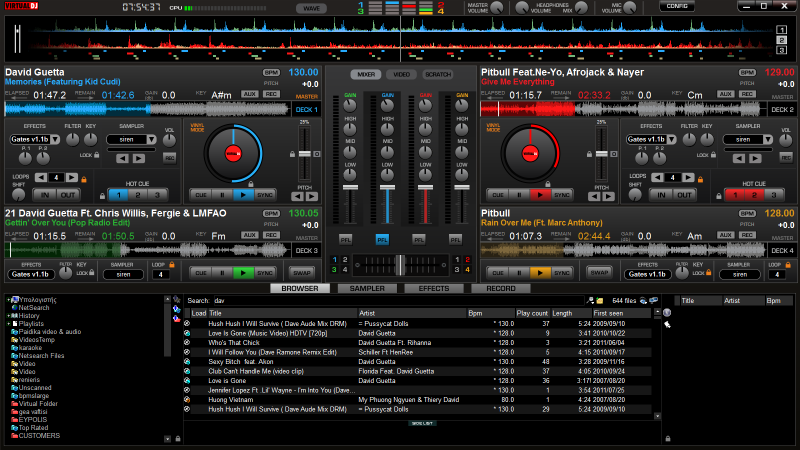
Task: Click the CUE button on Deck 1
Action: click(201, 195)
